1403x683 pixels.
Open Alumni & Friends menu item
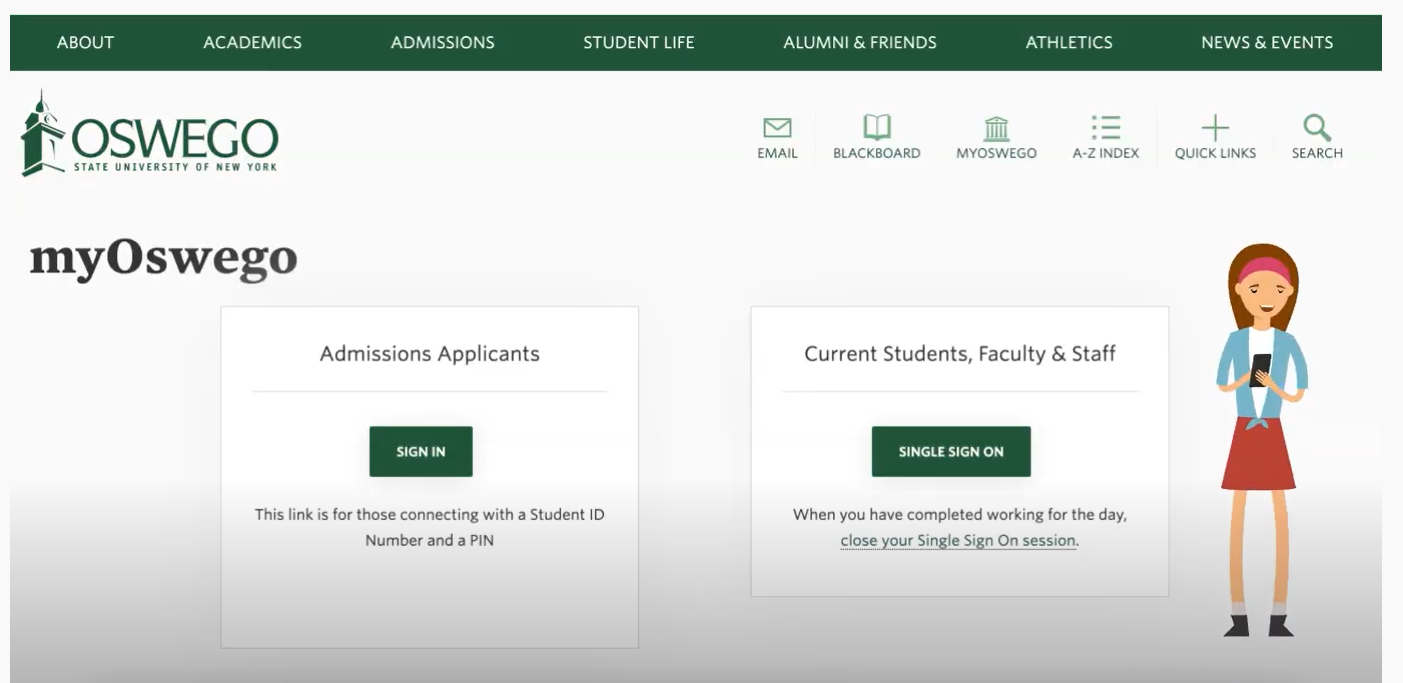[859, 42]
